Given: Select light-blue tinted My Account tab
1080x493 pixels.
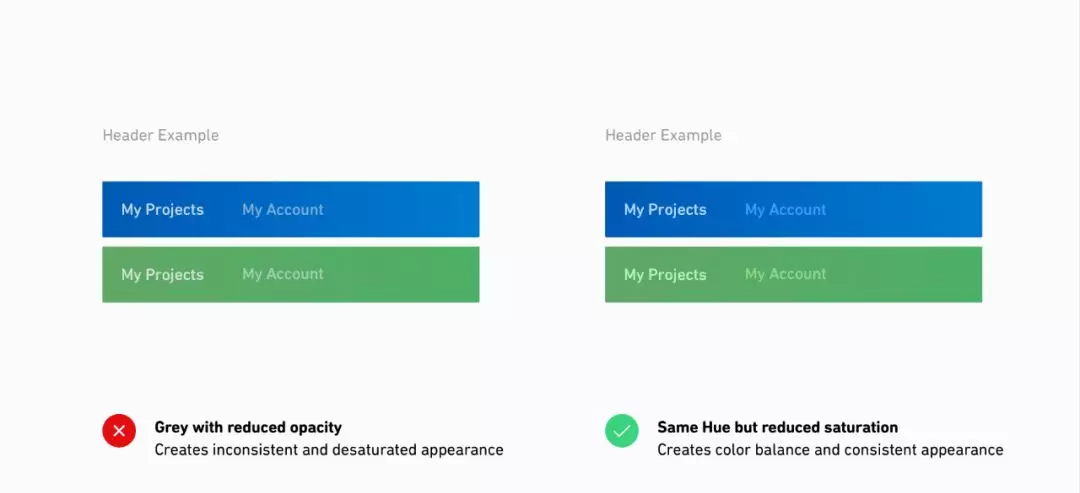Looking at the screenshot, I should pos(785,209).
